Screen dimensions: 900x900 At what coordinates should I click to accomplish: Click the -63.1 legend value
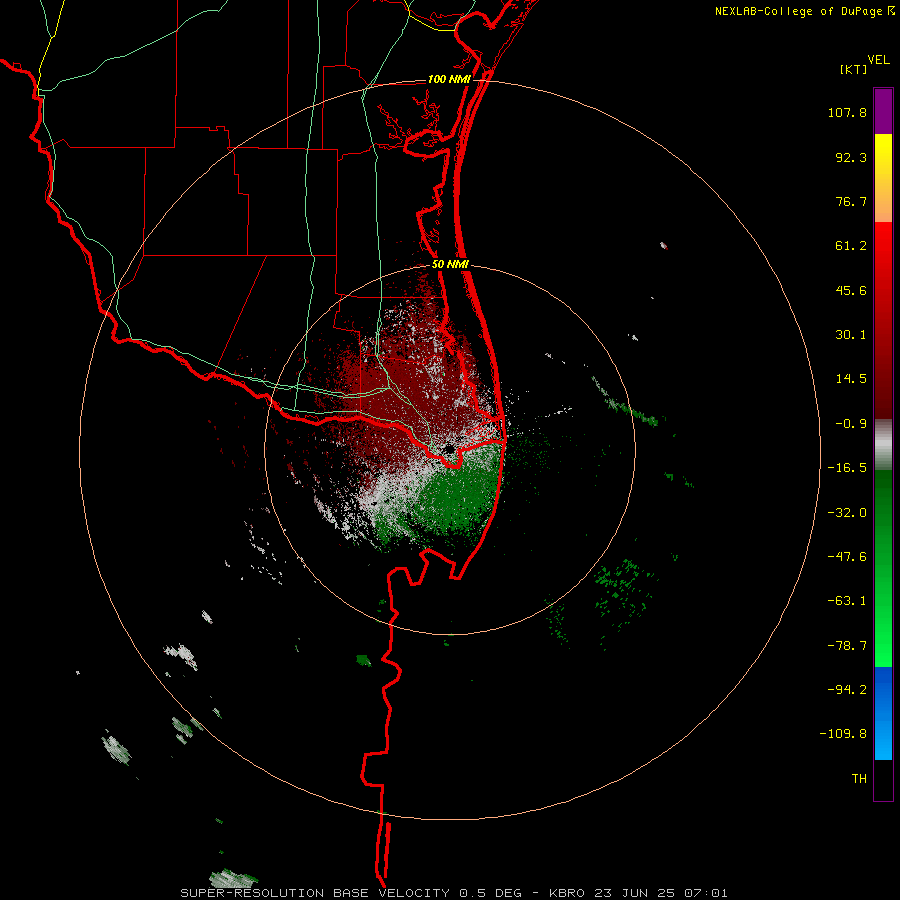[847, 601]
